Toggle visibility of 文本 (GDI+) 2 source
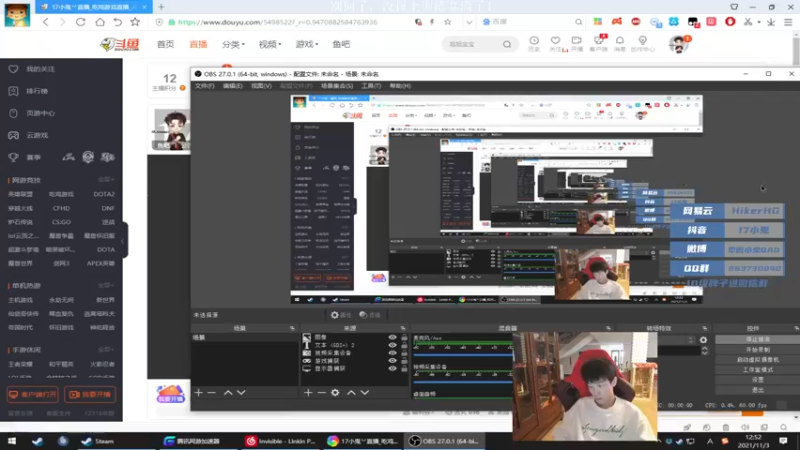Screen dimensions: 800x450 tap(392, 345)
